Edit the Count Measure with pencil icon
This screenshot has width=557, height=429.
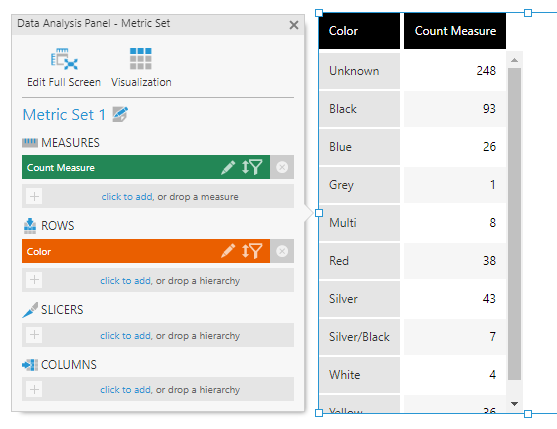click(228, 167)
